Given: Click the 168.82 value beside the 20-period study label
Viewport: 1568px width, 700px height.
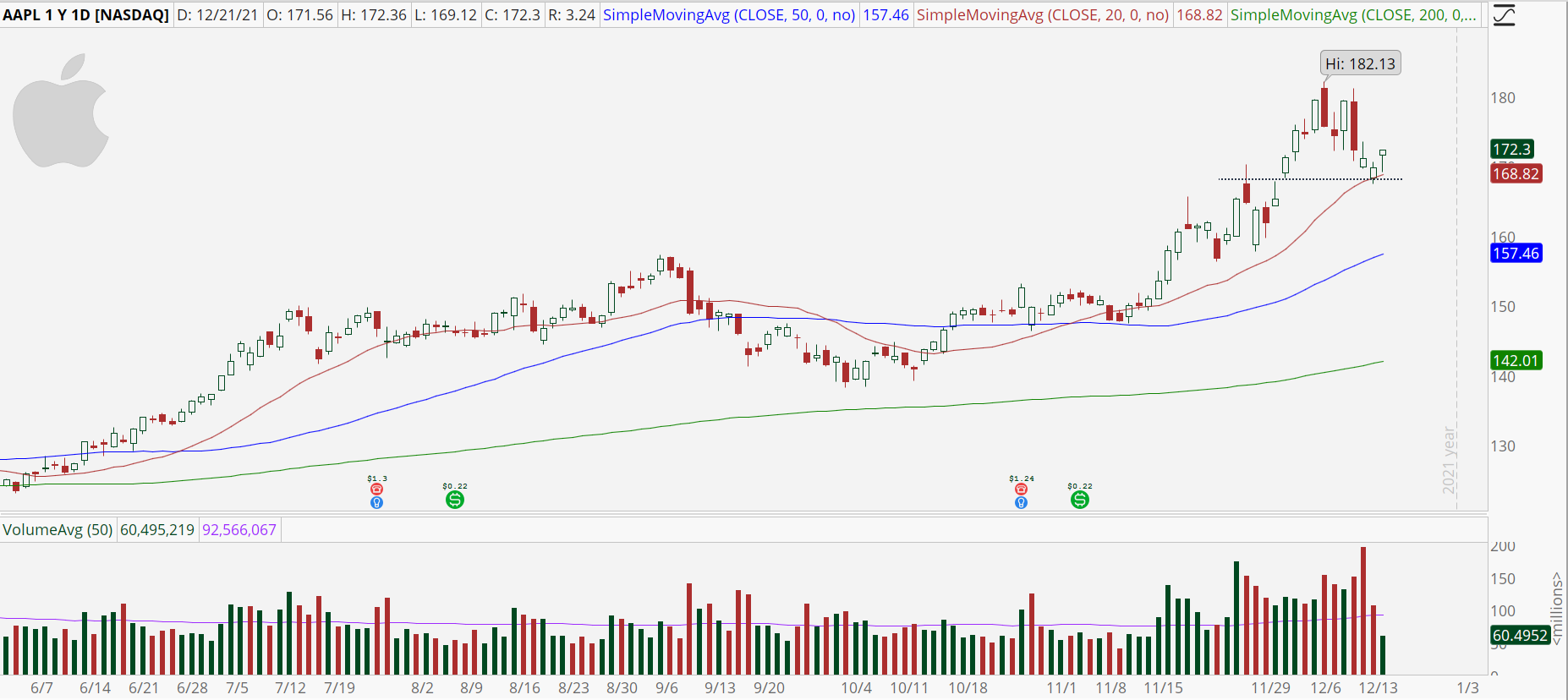Looking at the screenshot, I should (x=1199, y=15).
